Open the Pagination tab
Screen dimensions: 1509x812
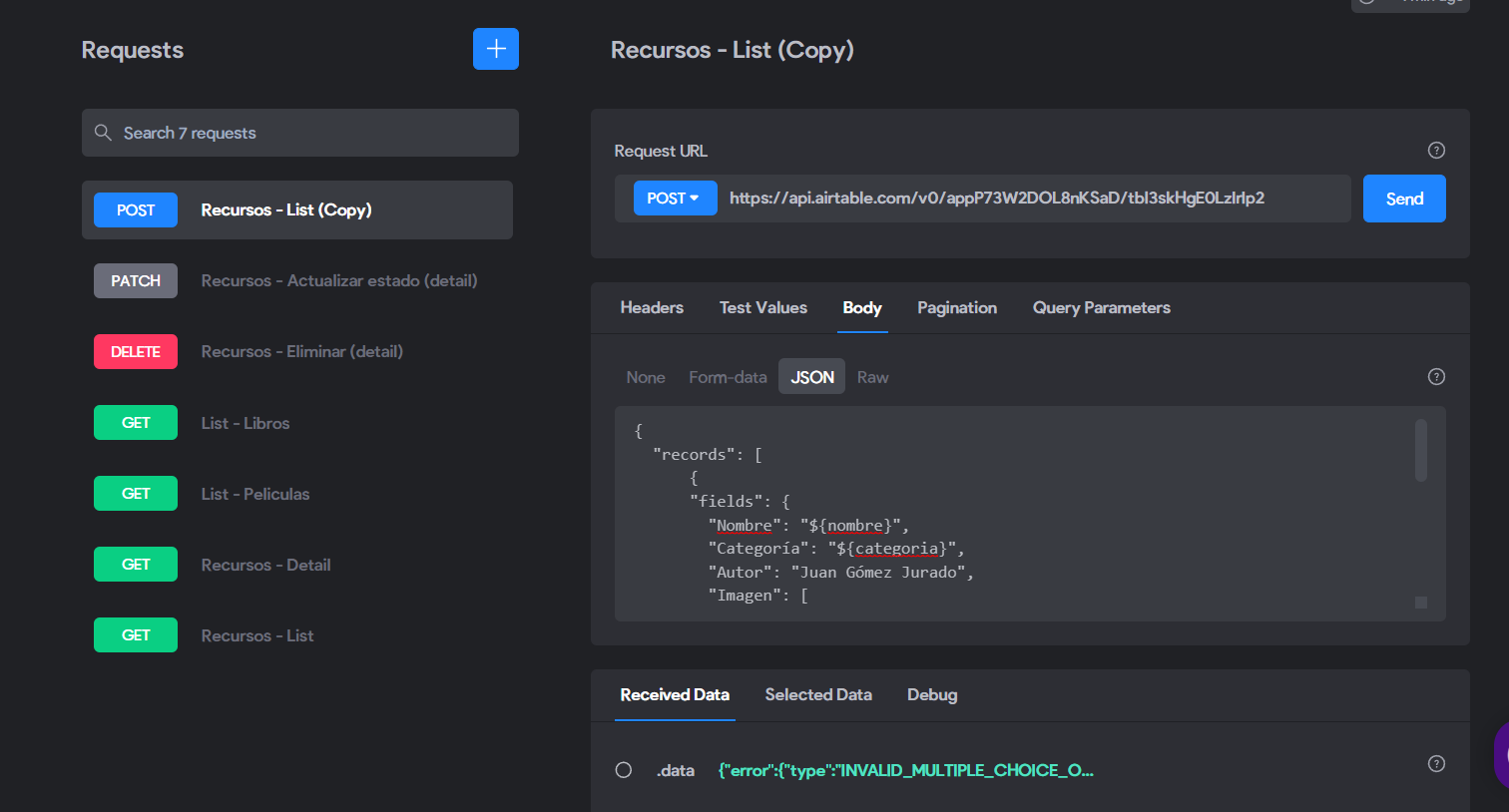[957, 307]
